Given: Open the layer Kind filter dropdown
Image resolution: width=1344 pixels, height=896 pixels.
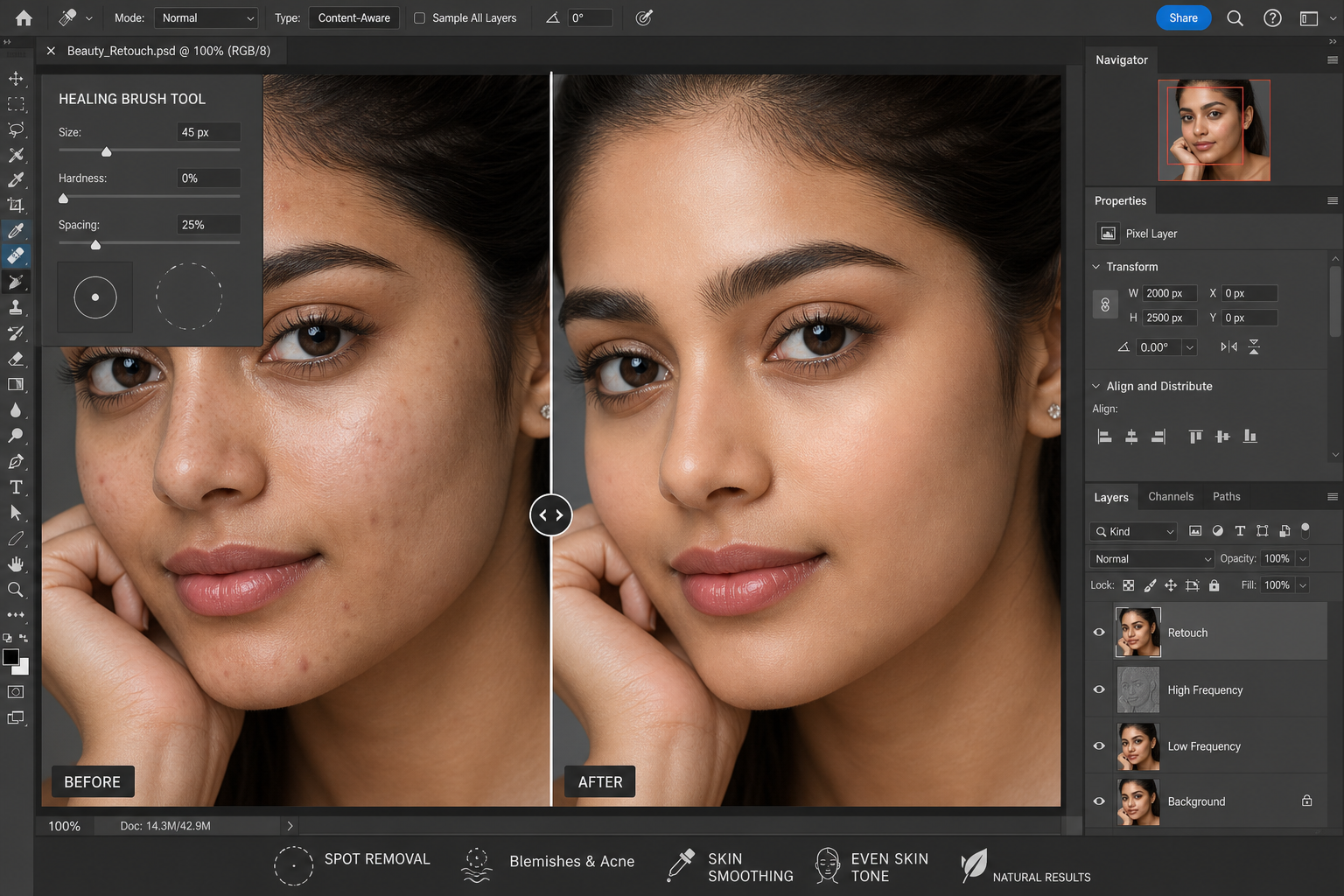Looking at the screenshot, I should (x=1135, y=531).
